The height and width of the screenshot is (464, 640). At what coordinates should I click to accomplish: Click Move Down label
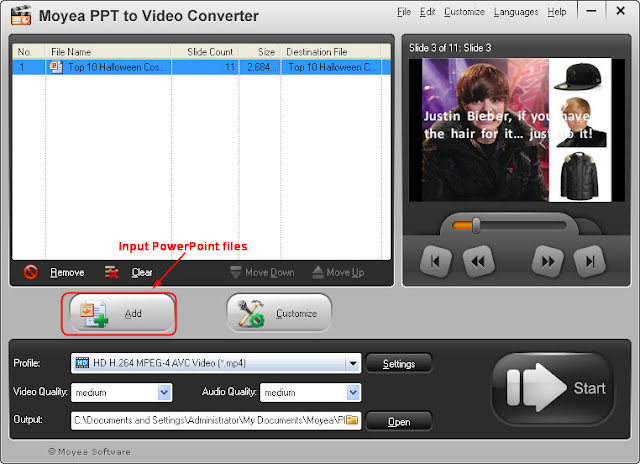click(269, 272)
